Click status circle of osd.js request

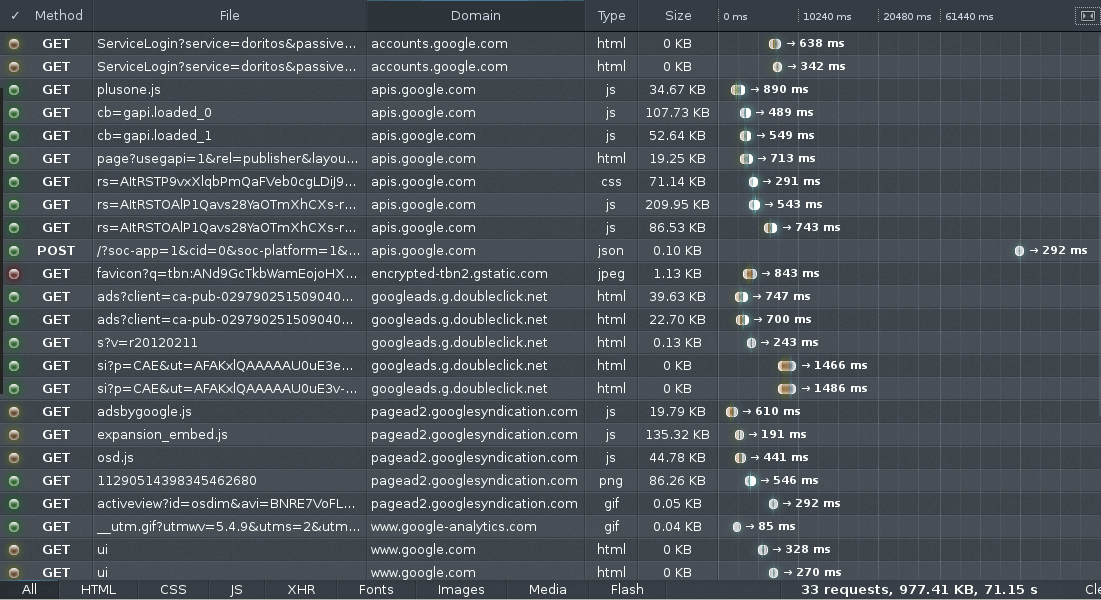tap(14, 458)
